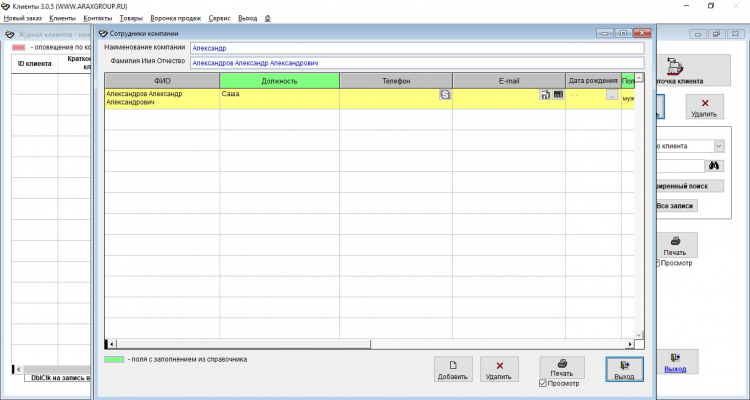
Task: Maximize Сотрудники компании dialog
Action: 623,33
